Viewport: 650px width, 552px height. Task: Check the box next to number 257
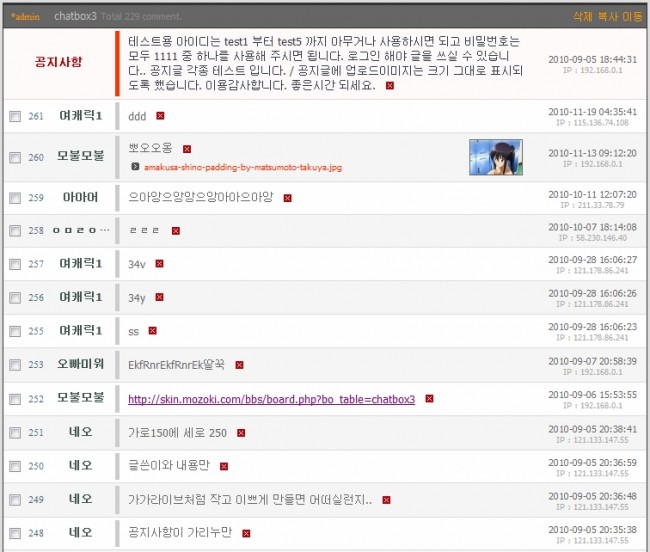(x=15, y=264)
